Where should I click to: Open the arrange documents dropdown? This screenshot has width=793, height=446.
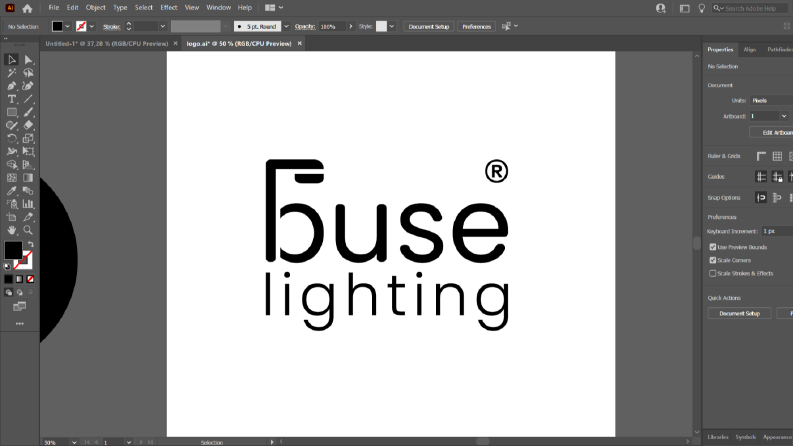pyautogui.click(x=274, y=8)
